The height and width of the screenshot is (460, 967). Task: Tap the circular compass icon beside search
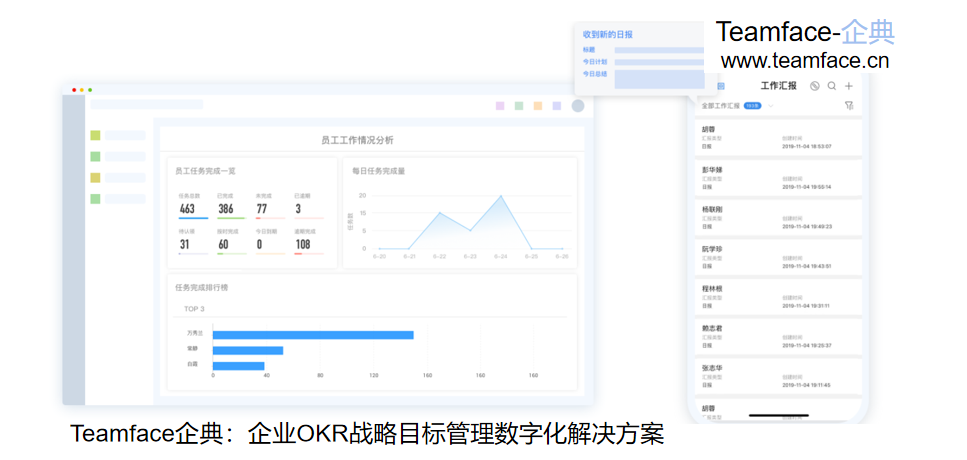(x=815, y=86)
